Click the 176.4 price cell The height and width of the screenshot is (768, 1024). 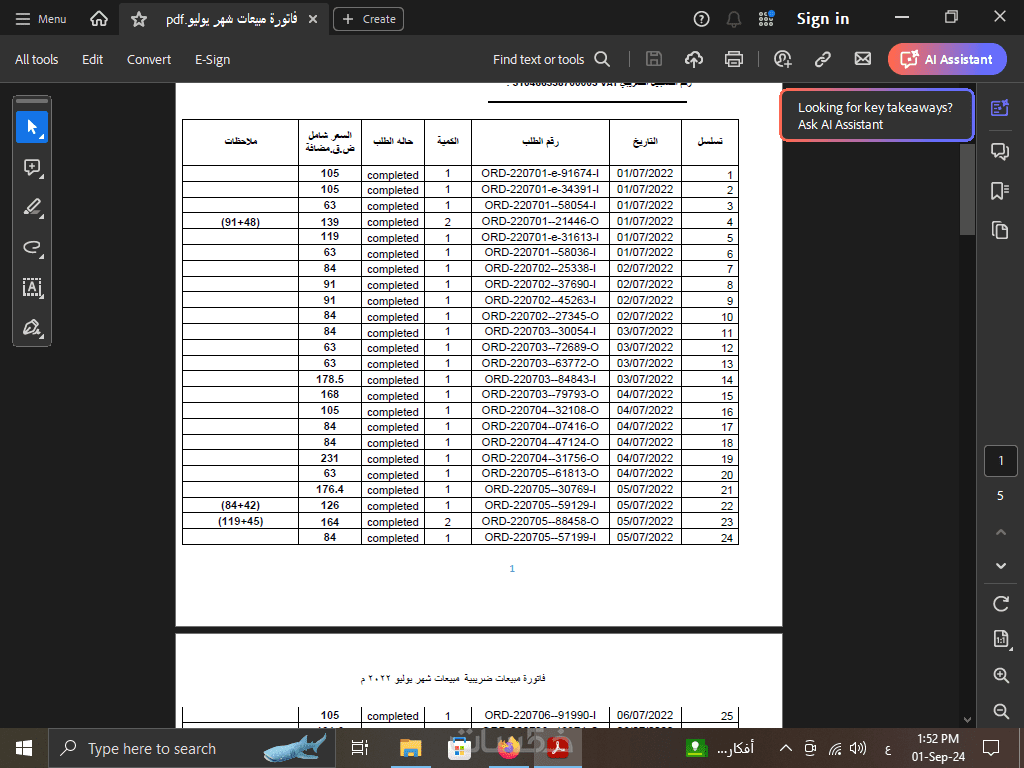330,489
